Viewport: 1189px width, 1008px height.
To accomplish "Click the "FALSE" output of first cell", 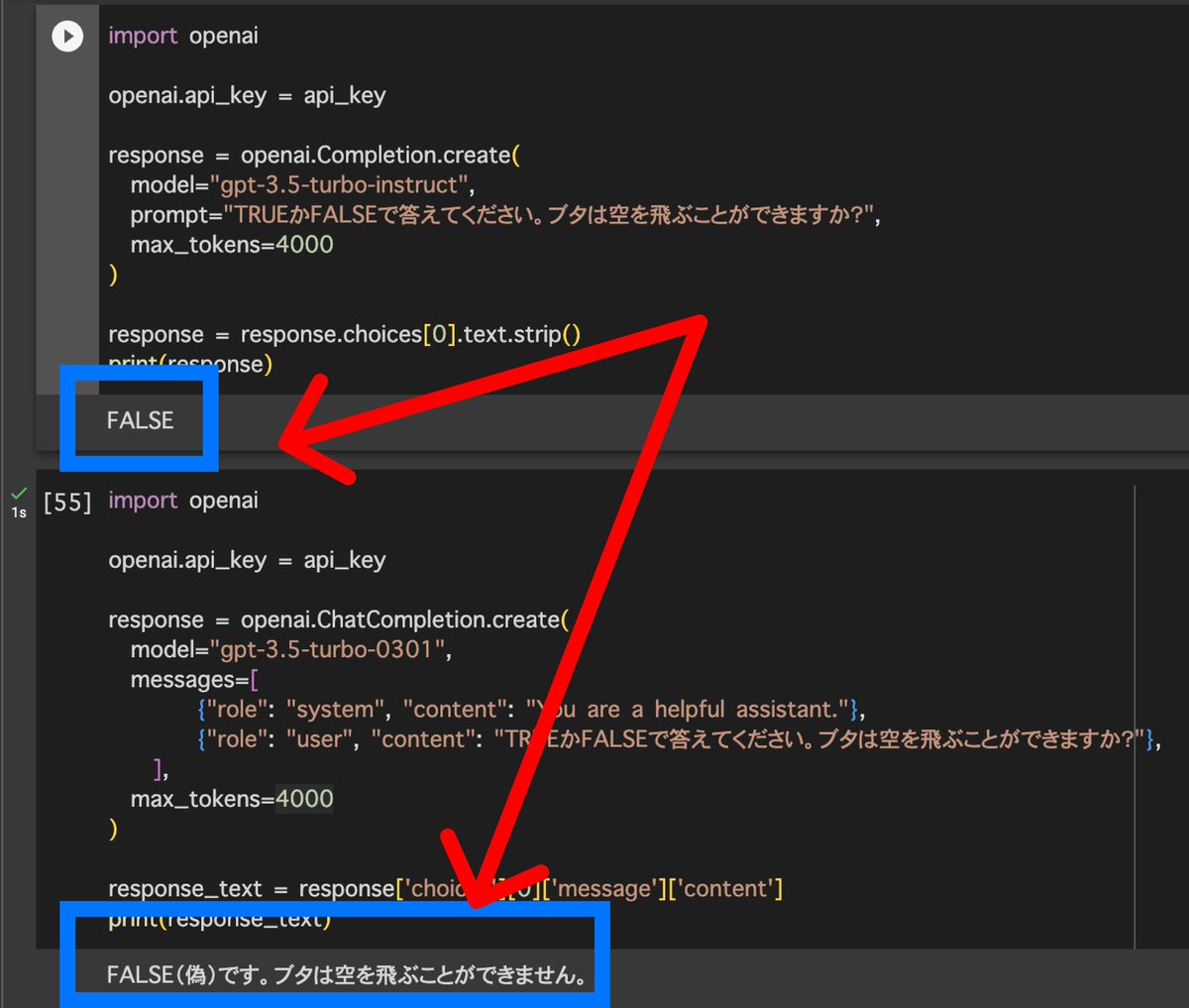I will 140,420.
